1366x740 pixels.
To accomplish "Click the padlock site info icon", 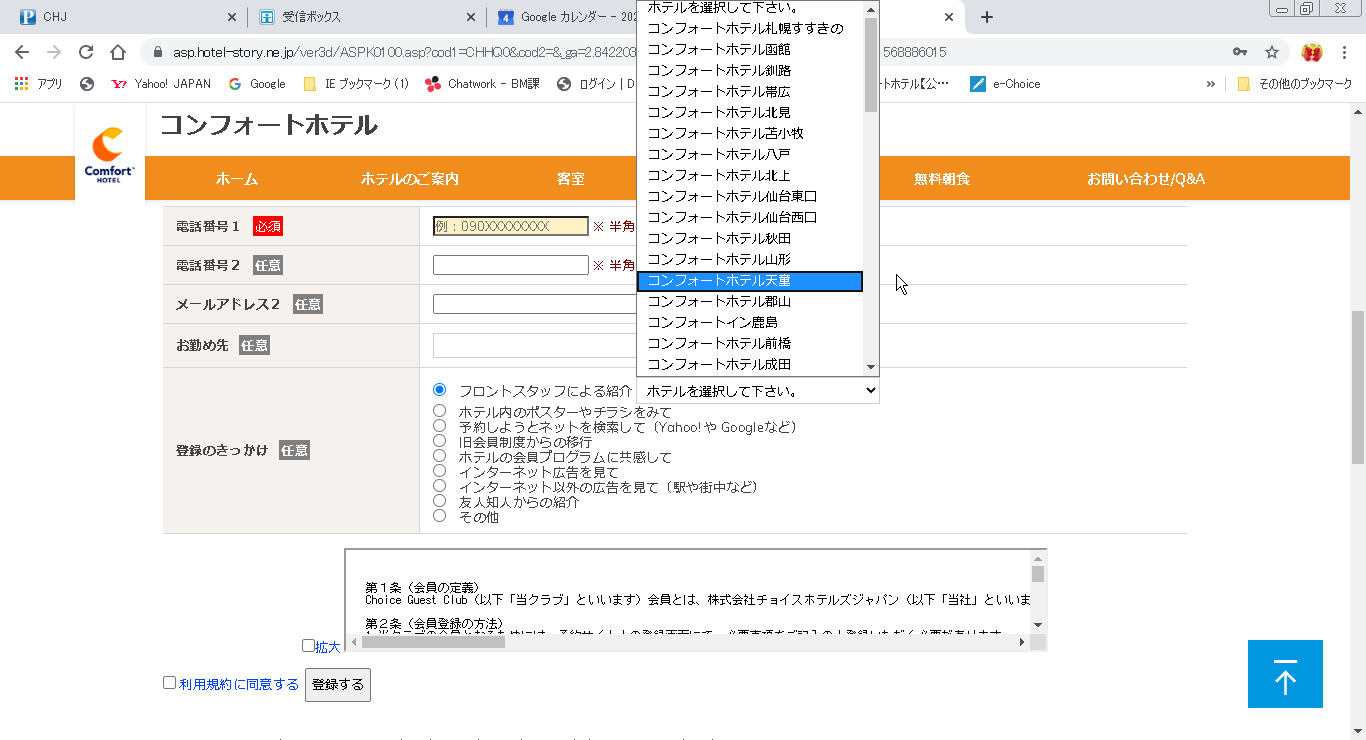I will click(158, 52).
